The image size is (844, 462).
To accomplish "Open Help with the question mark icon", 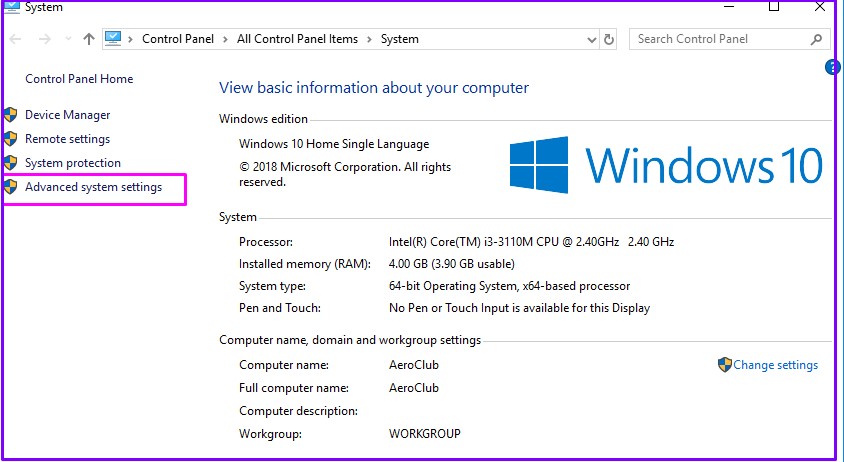I will point(832,67).
